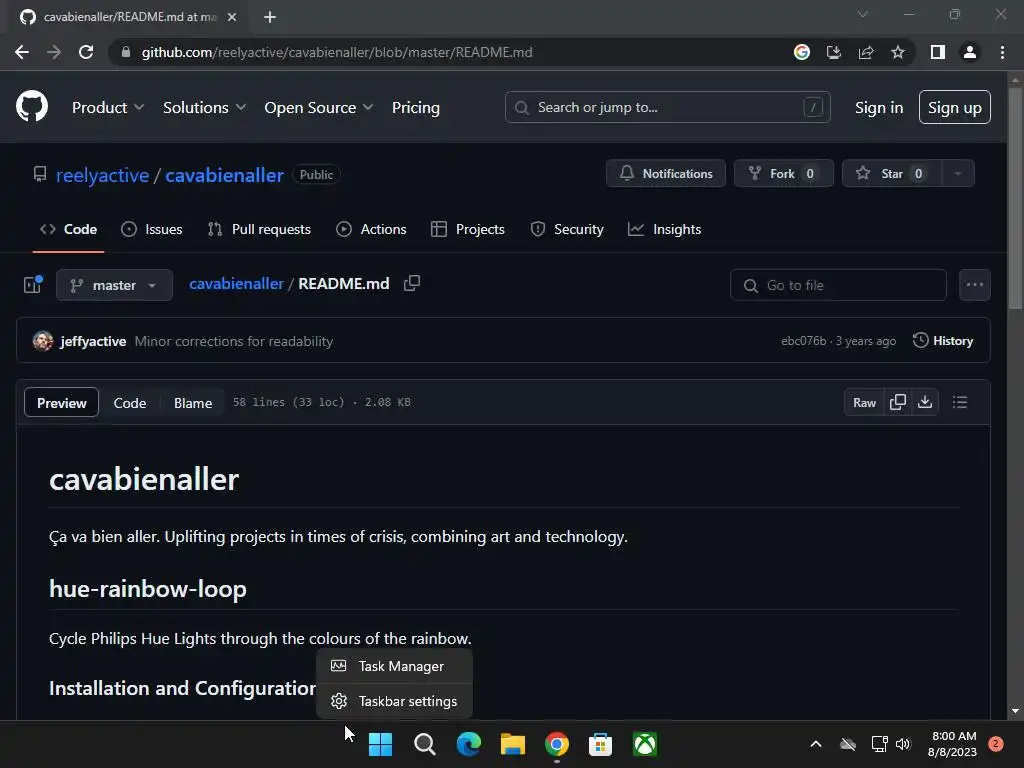
Task: Open the more file actions menu
Action: pyautogui.click(x=974, y=285)
